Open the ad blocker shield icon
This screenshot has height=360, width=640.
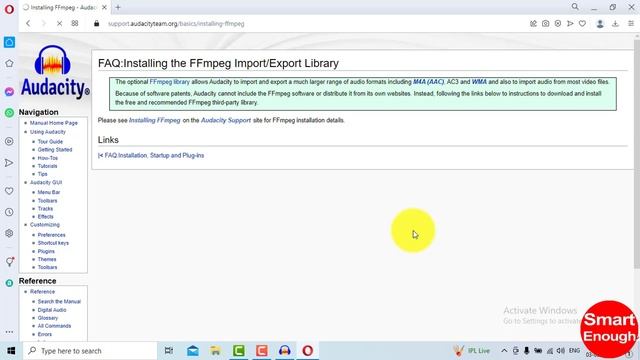pos(558,24)
